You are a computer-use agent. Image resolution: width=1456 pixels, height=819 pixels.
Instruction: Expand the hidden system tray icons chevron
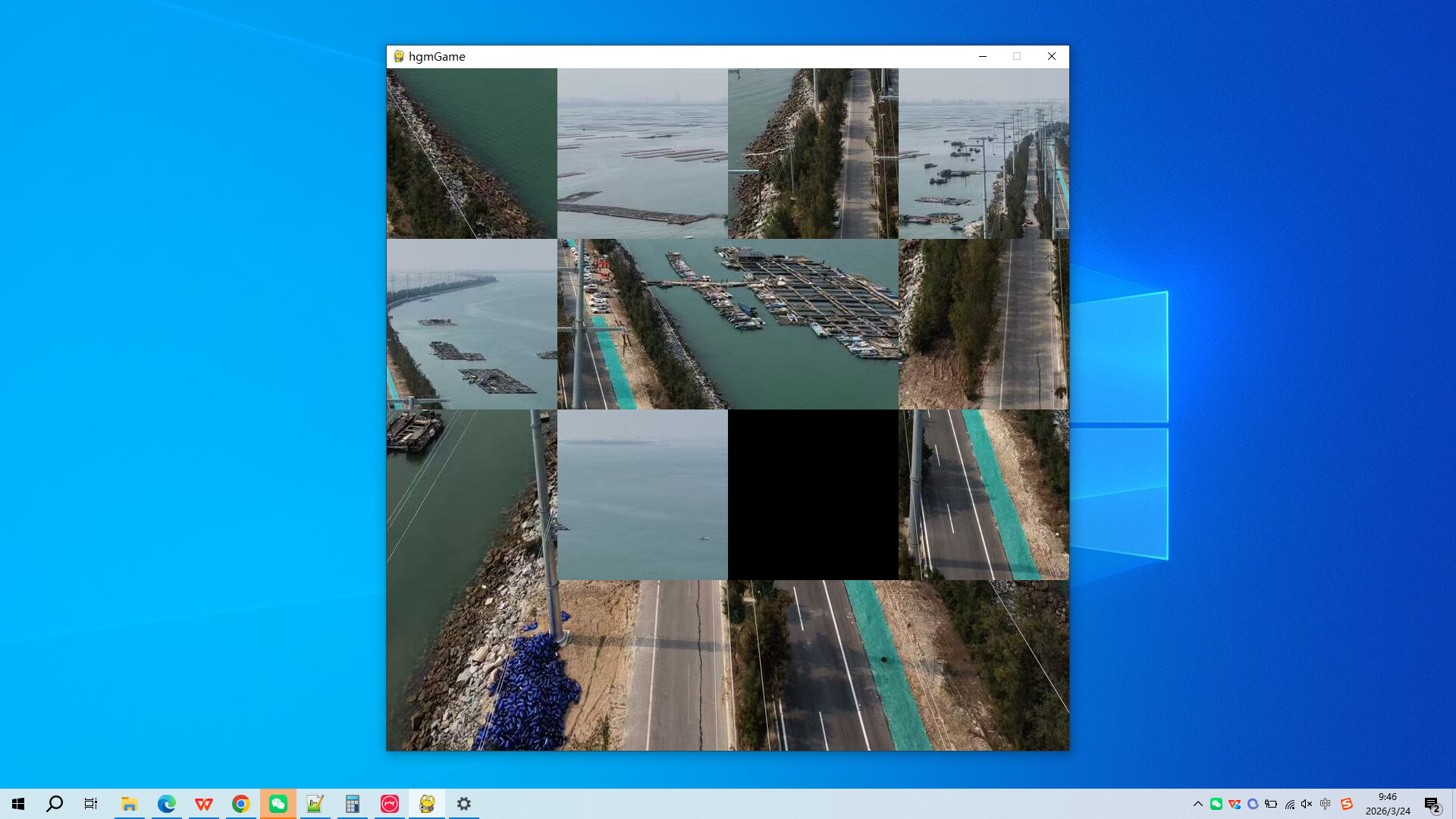[1197, 804]
